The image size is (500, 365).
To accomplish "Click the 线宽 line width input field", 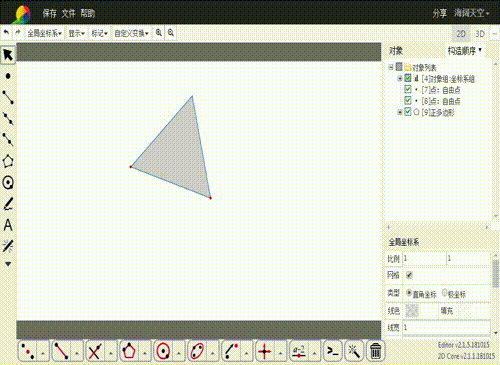I will 446,327.
